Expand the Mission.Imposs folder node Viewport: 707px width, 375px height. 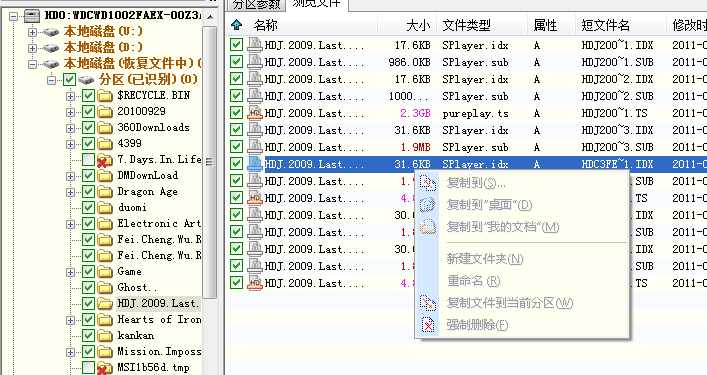[x=70, y=352]
